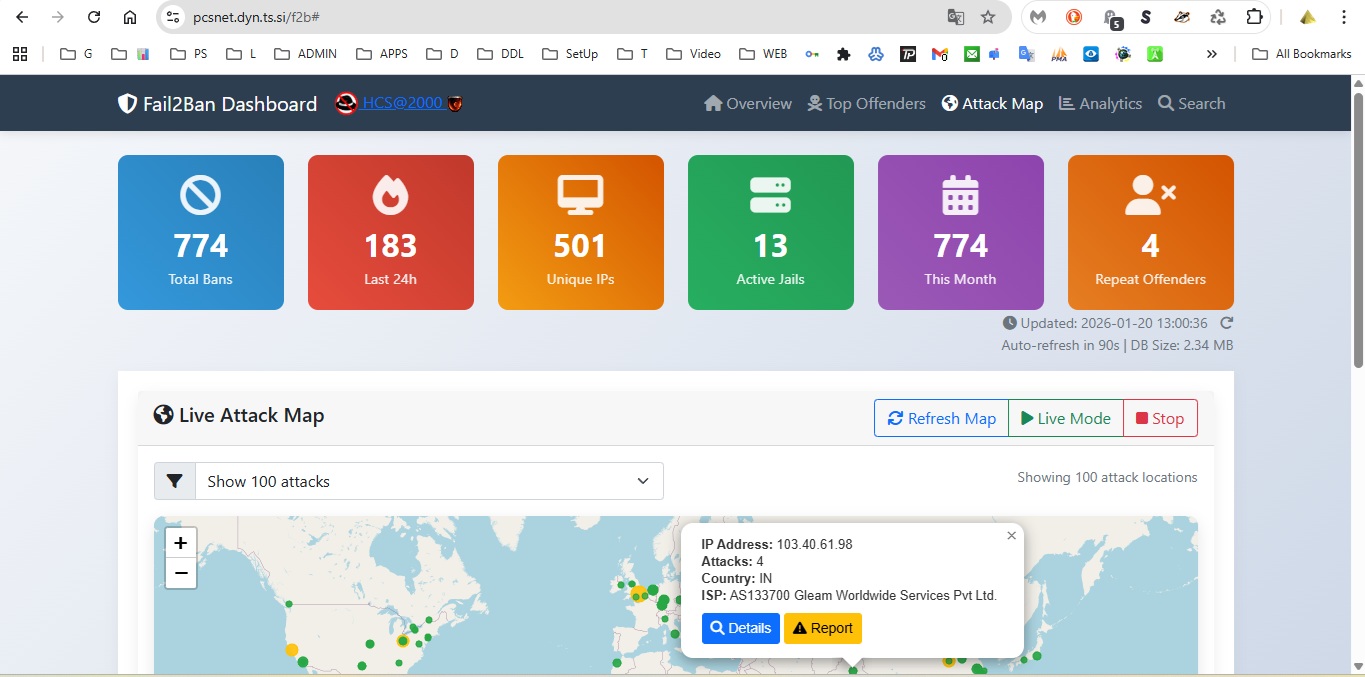Zoom out on the attack map
1365x677 pixels.
tap(181, 573)
